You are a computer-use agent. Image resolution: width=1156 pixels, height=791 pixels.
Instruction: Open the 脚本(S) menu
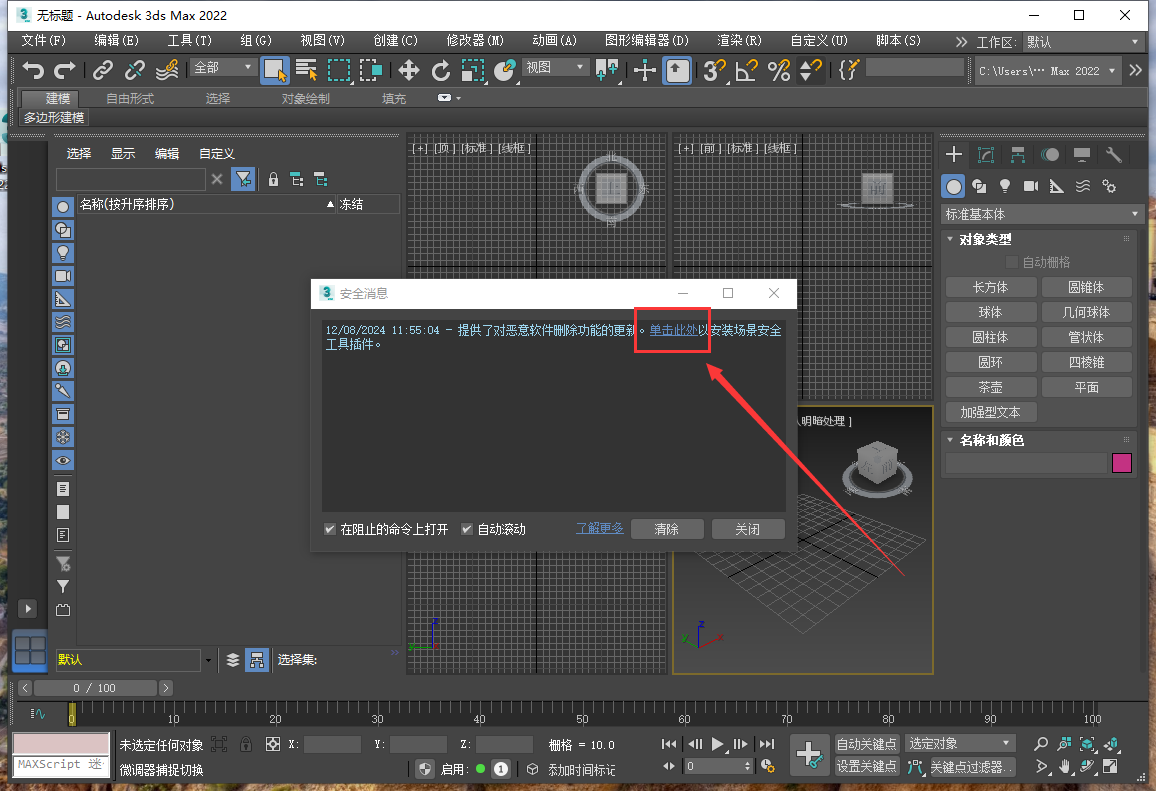pos(898,41)
